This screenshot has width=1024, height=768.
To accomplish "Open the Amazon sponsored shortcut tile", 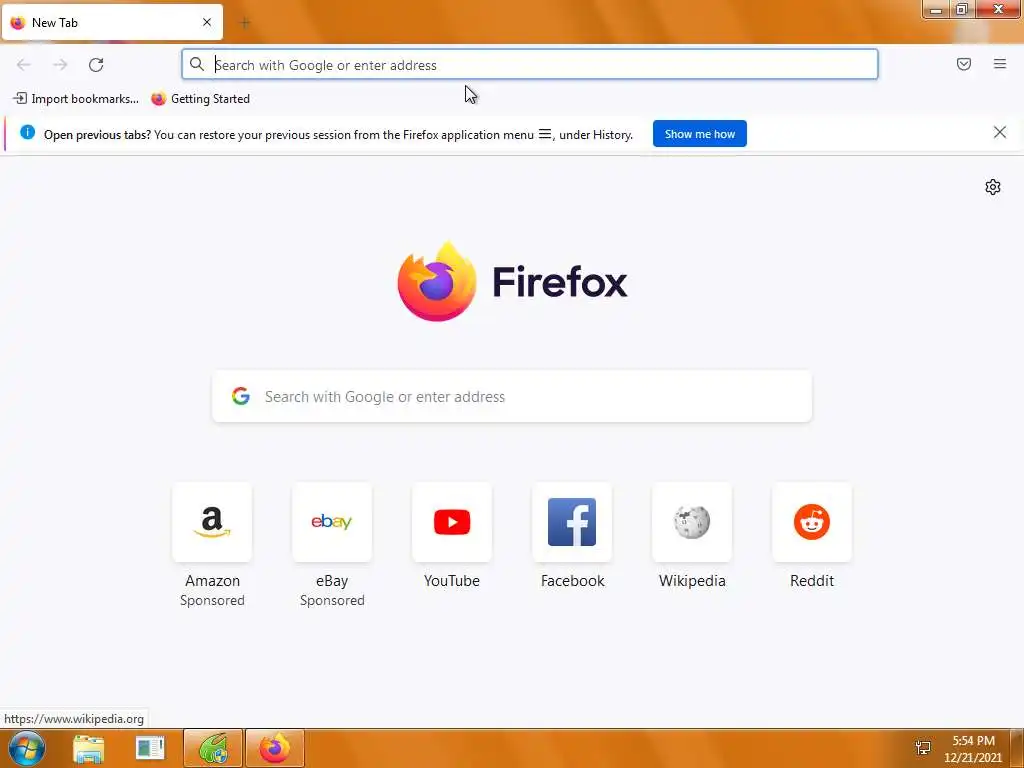I will 212,522.
